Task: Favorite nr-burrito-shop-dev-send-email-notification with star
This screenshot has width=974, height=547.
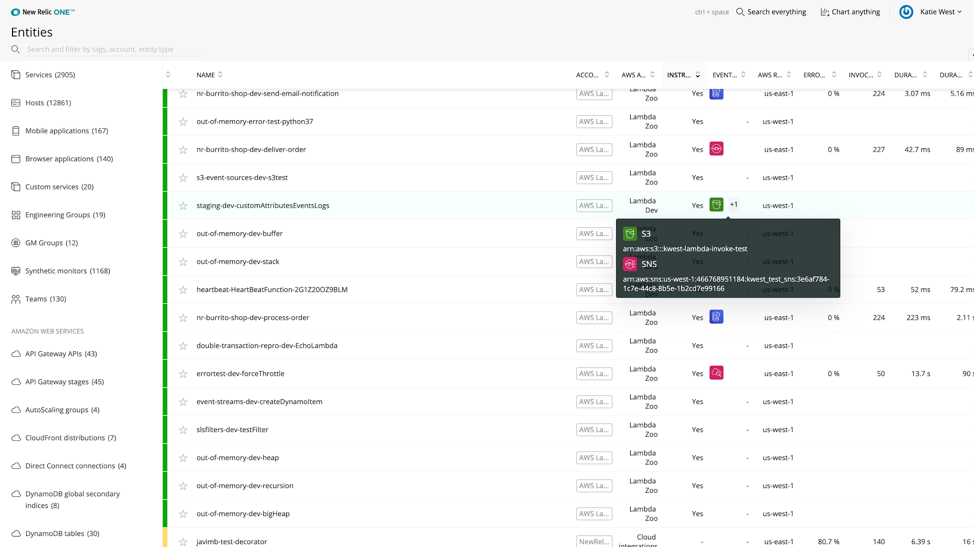Action: point(183,94)
